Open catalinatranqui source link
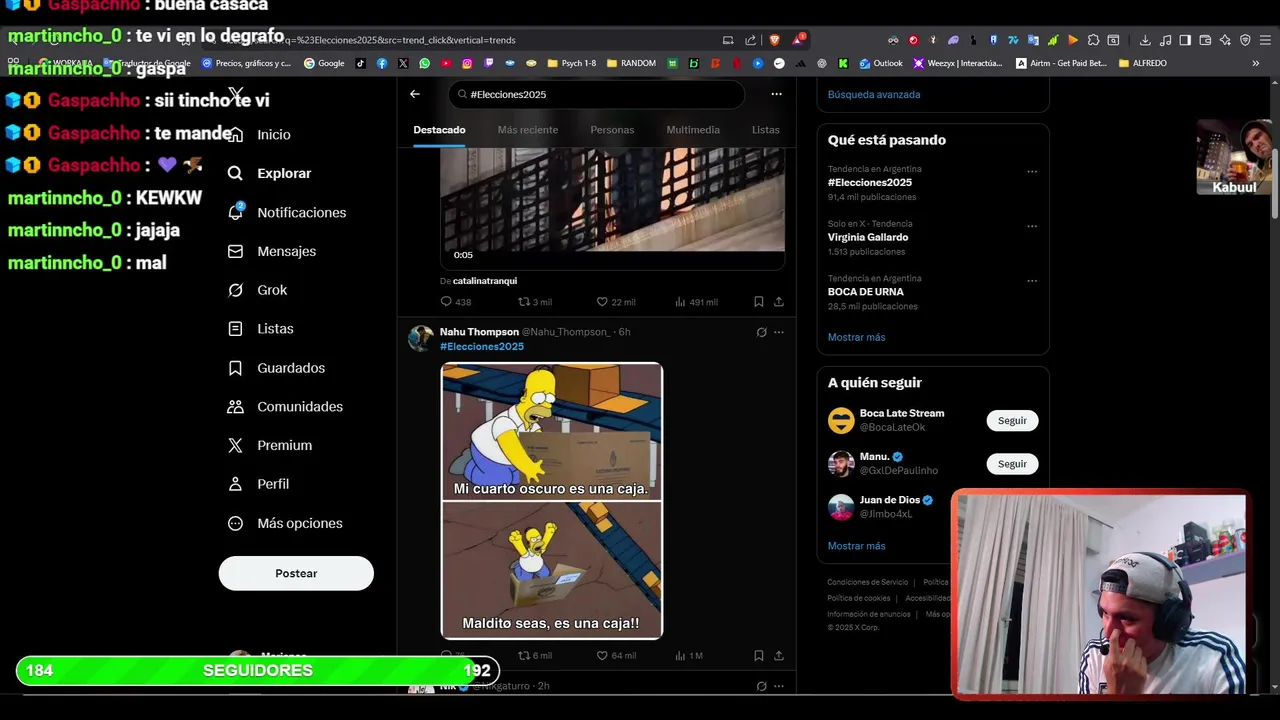The width and height of the screenshot is (1280, 720). click(485, 281)
